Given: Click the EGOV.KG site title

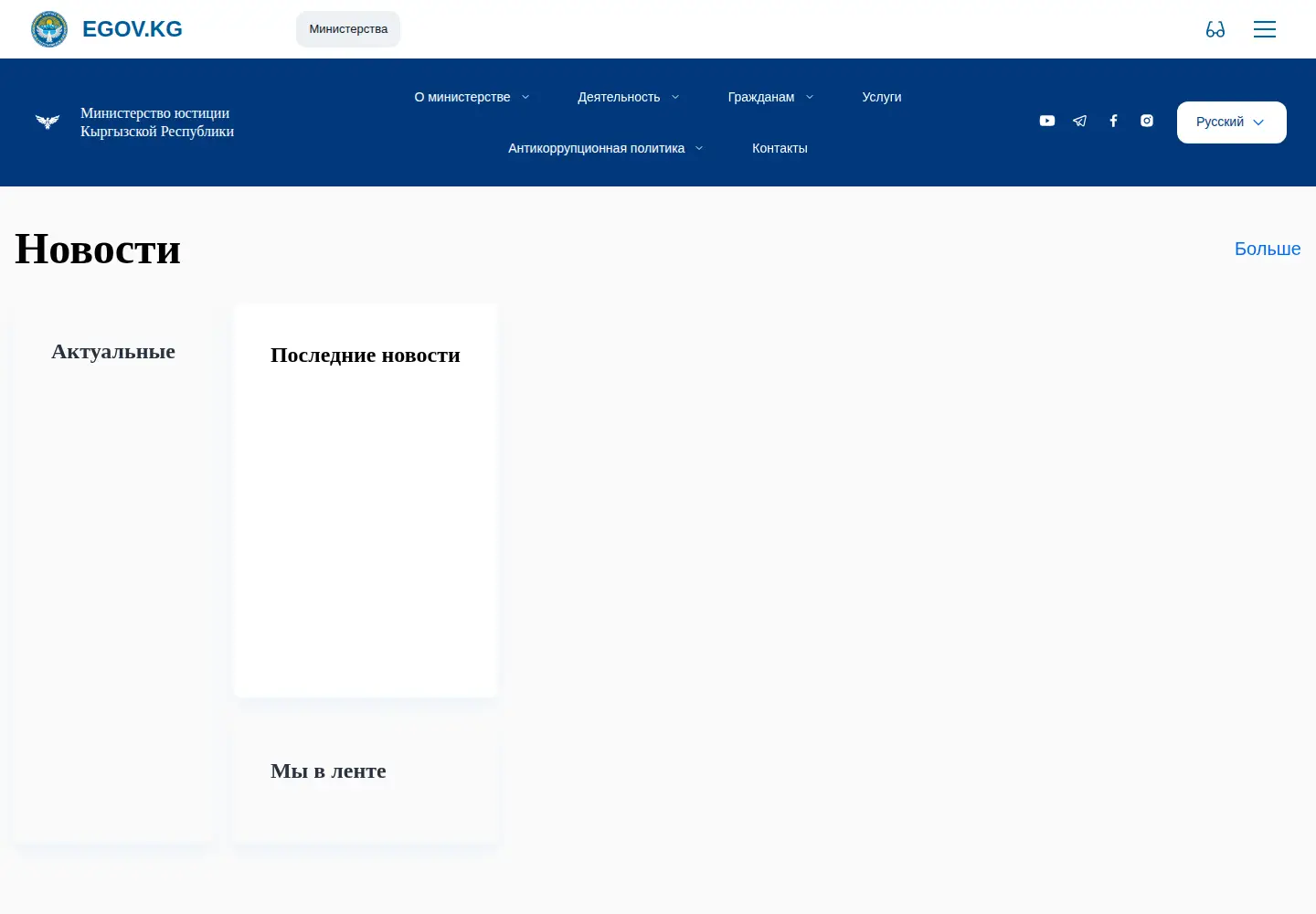Looking at the screenshot, I should 133,29.
